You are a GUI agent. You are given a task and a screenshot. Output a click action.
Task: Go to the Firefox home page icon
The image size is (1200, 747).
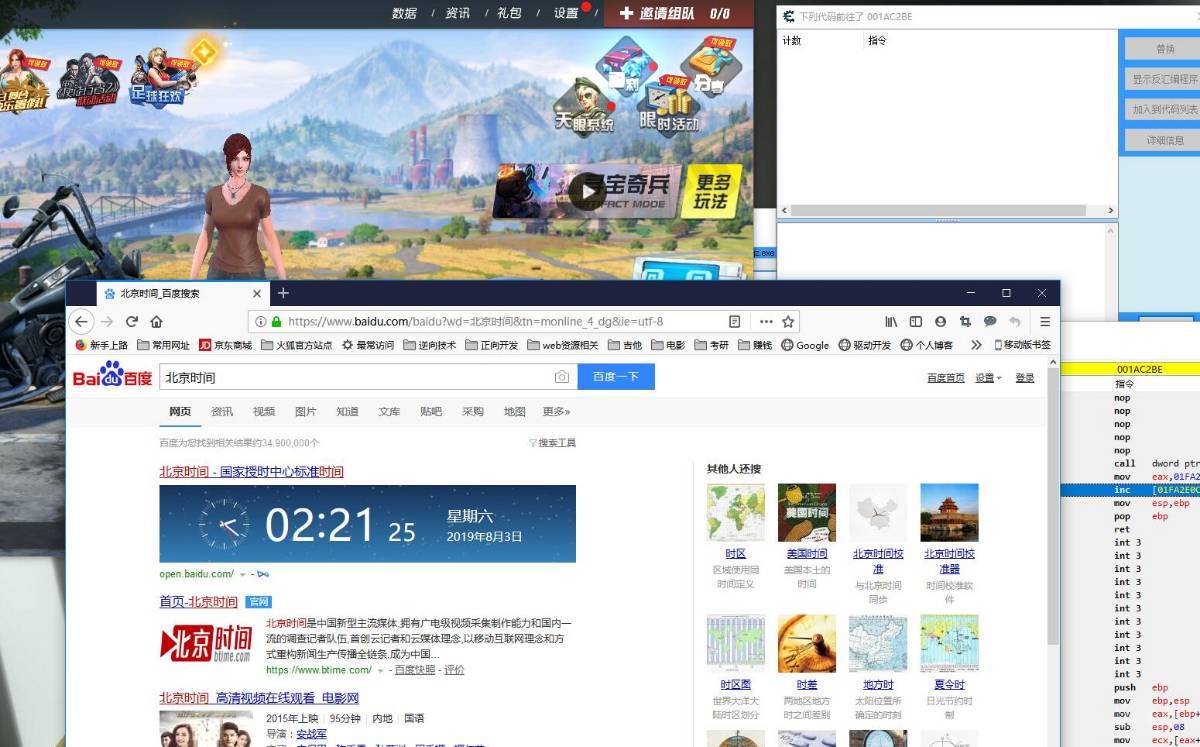pos(156,322)
